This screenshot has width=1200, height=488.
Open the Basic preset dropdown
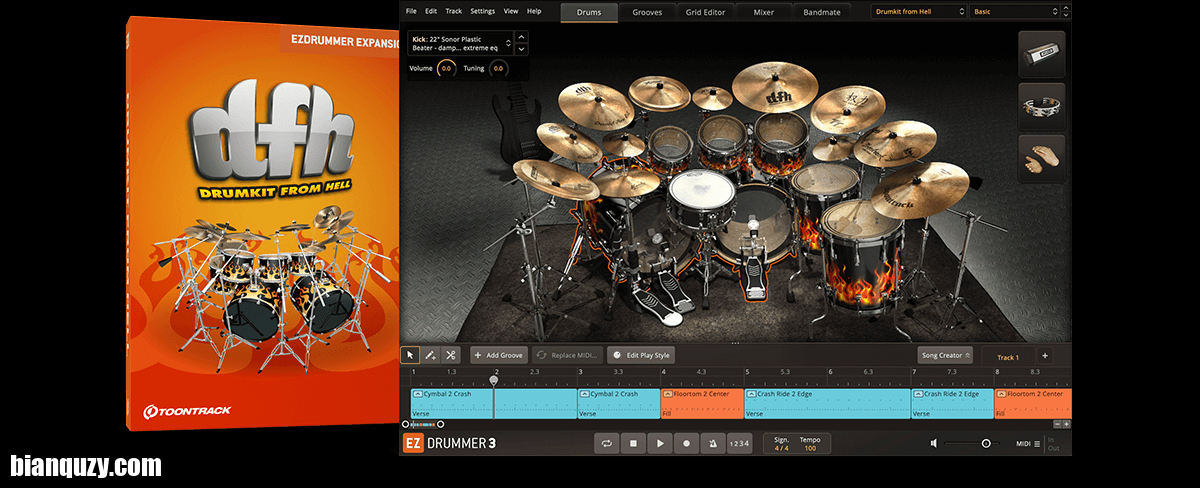[1014, 11]
